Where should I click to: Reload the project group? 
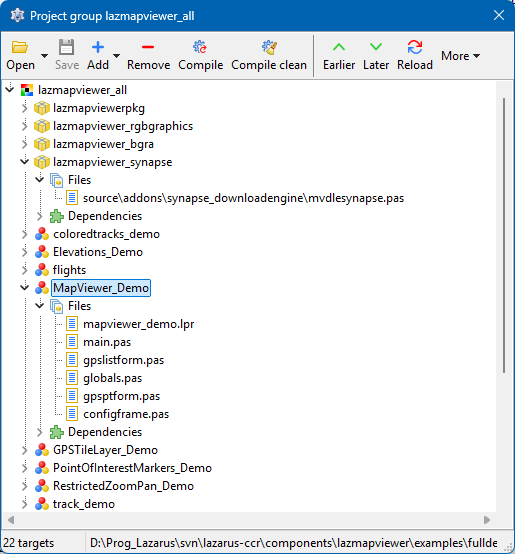pos(415,55)
